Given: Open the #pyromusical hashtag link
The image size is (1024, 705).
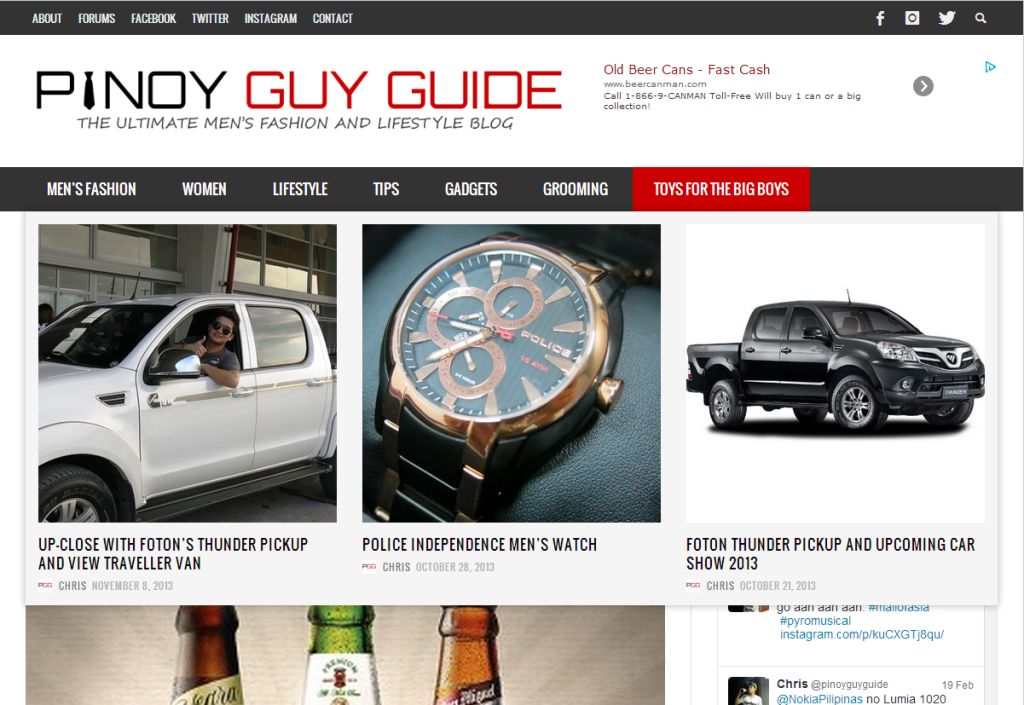Looking at the screenshot, I should [815, 621].
